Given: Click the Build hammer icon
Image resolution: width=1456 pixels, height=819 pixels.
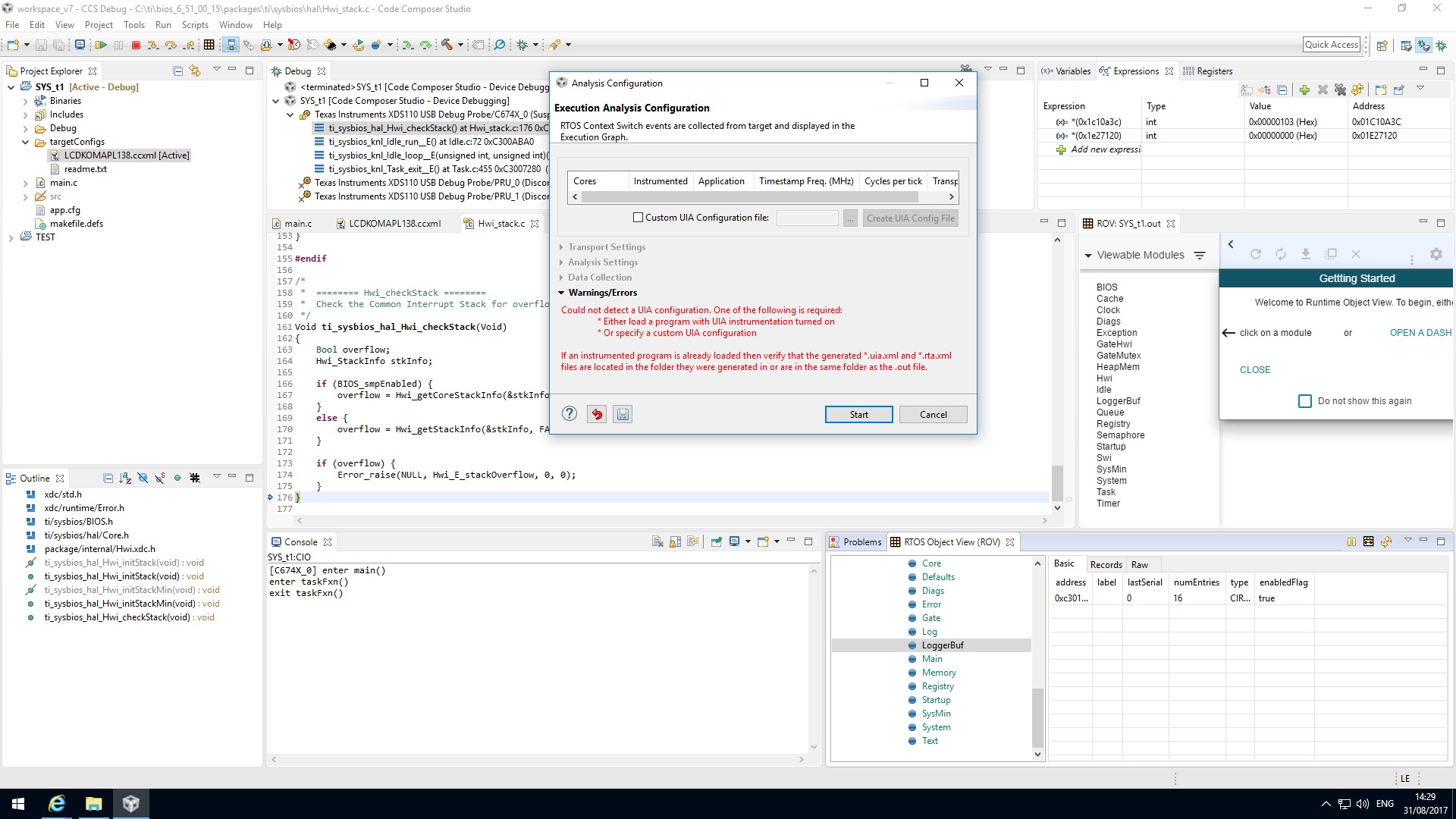Looking at the screenshot, I should (447, 45).
